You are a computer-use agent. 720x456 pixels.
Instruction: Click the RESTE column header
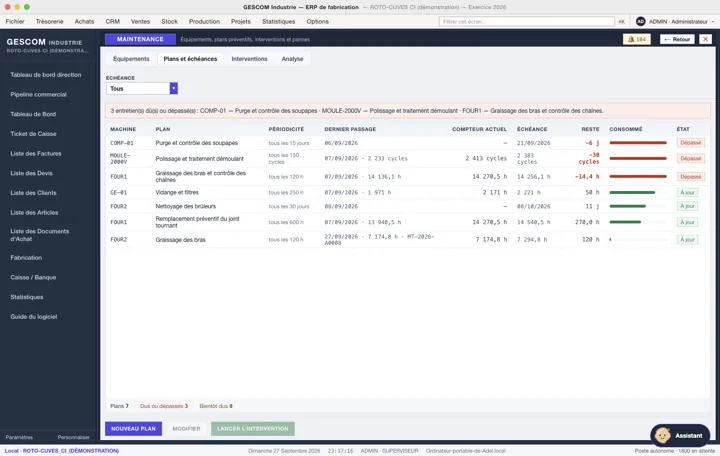(591, 129)
